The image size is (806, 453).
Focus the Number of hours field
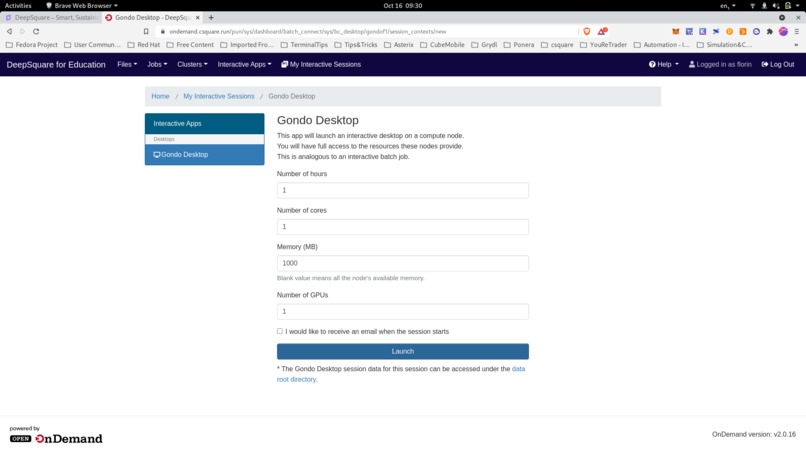point(402,190)
